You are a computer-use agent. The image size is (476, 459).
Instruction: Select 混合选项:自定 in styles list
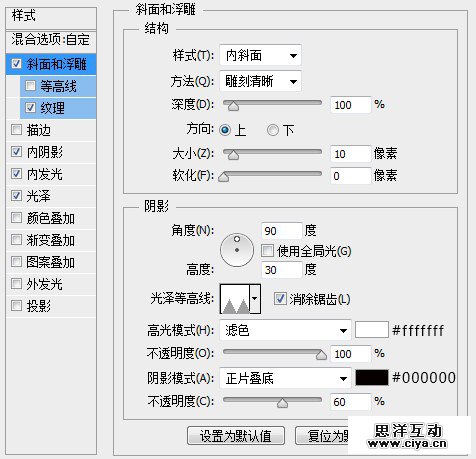point(51,40)
